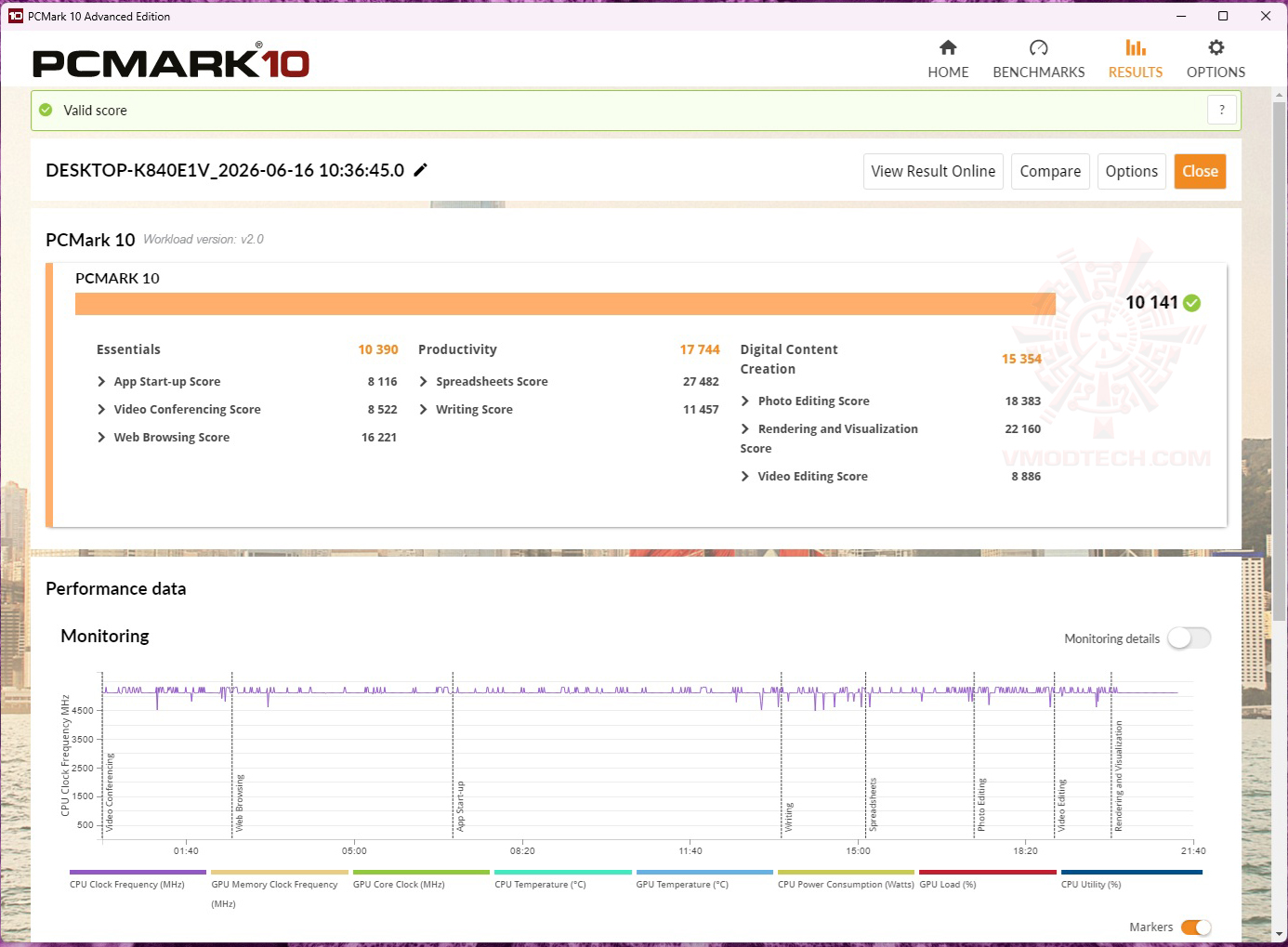The height and width of the screenshot is (947, 1288).
Task: Click the green valid score checkmark icon
Action: (46, 110)
